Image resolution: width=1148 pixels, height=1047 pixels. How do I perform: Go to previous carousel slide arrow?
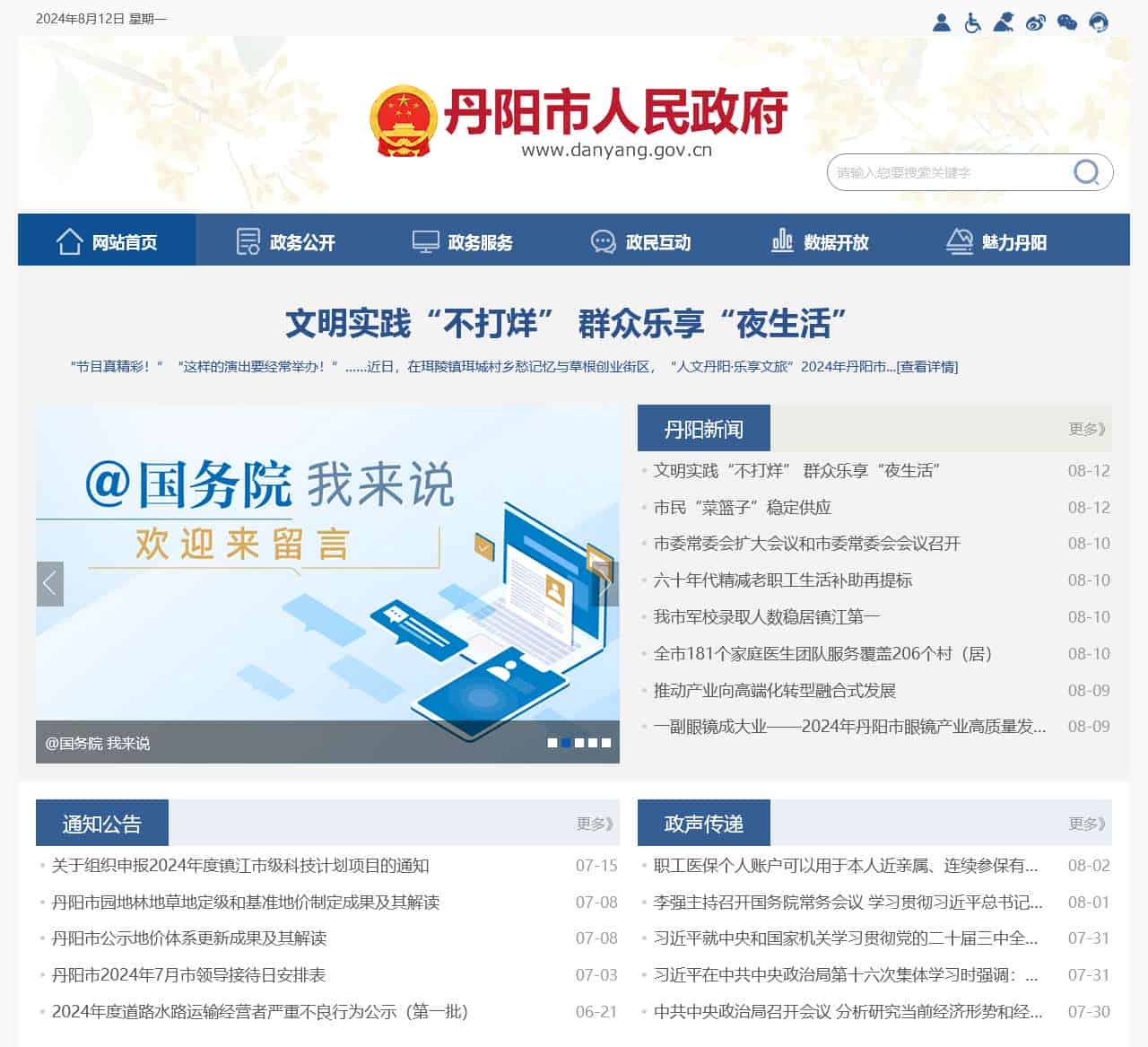tap(50, 583)
